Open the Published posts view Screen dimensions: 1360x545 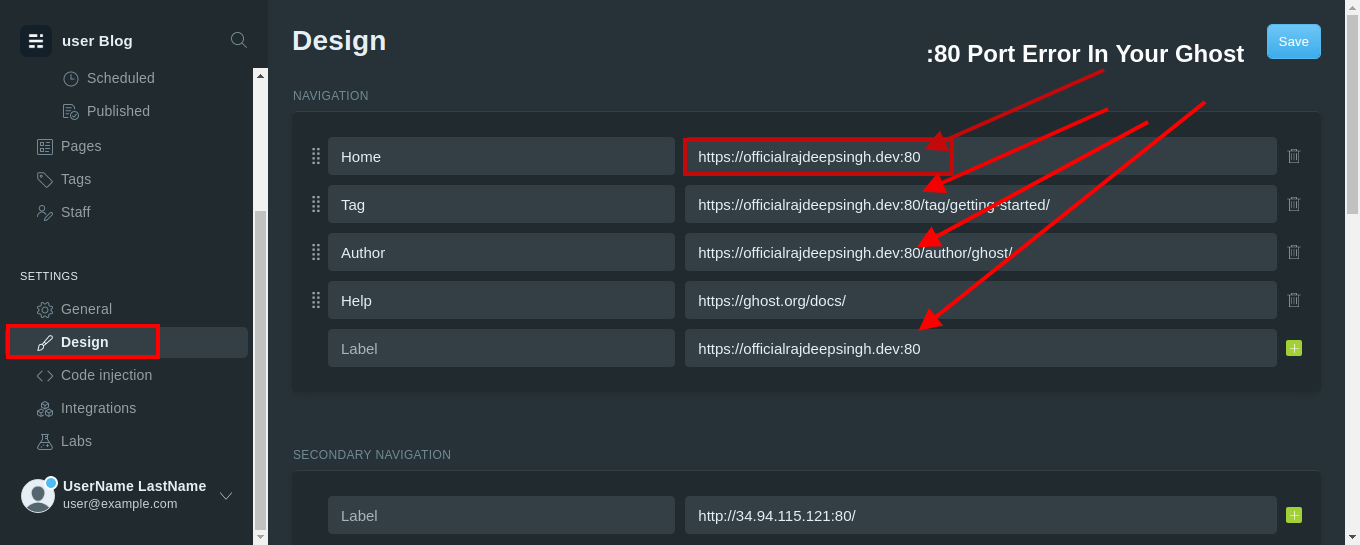tap(118, 111)
